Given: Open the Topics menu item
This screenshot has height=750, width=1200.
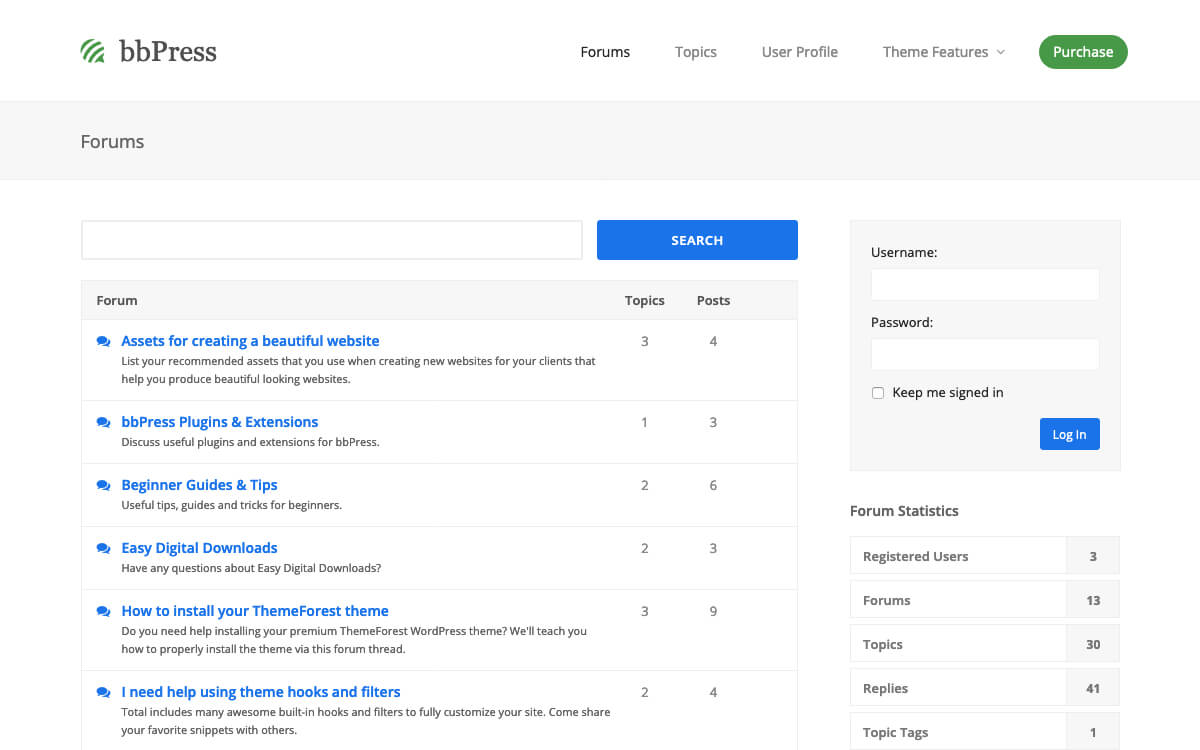Looking at the screenshot, I should (x=695, y=52).
